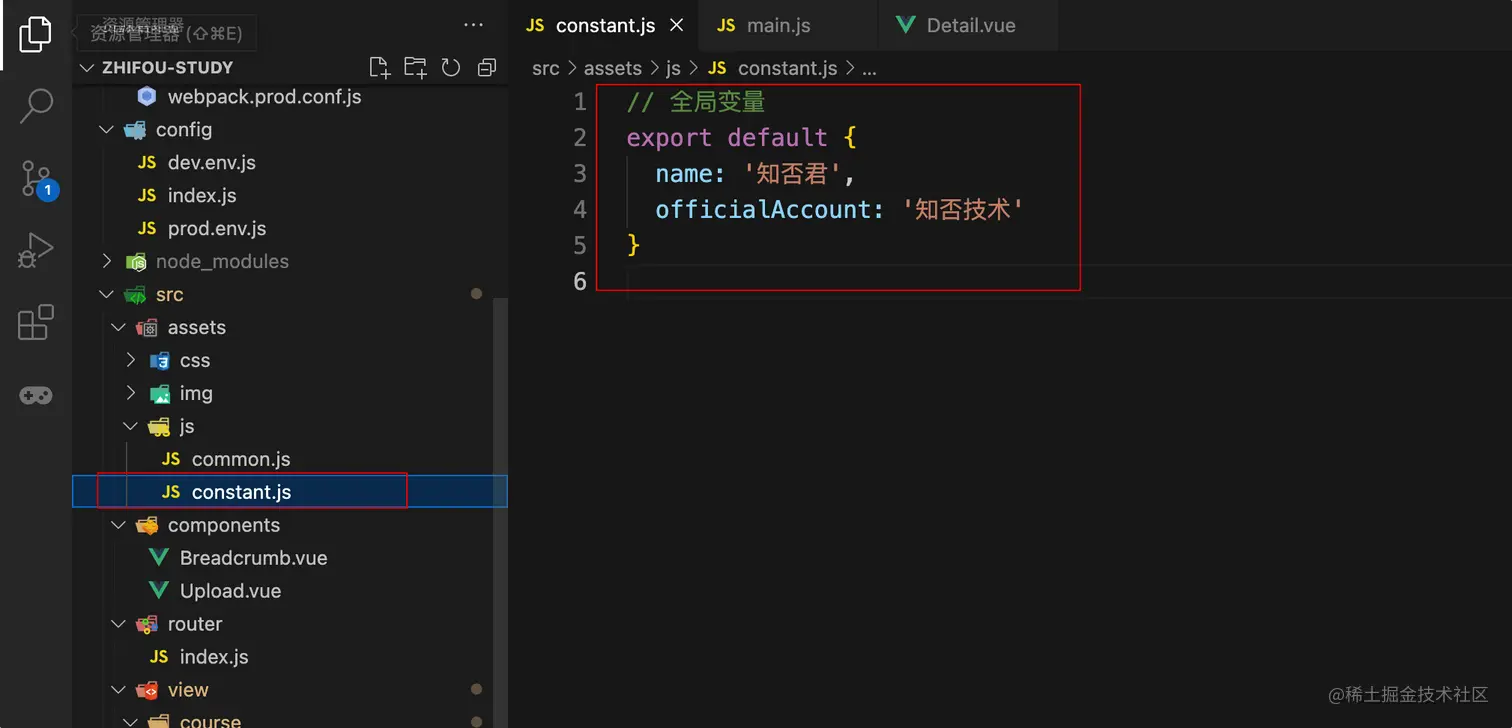Collapse the js folder
Viewport: 1512px width, 728px height.
pyautogui.click(x=131, y=426)
